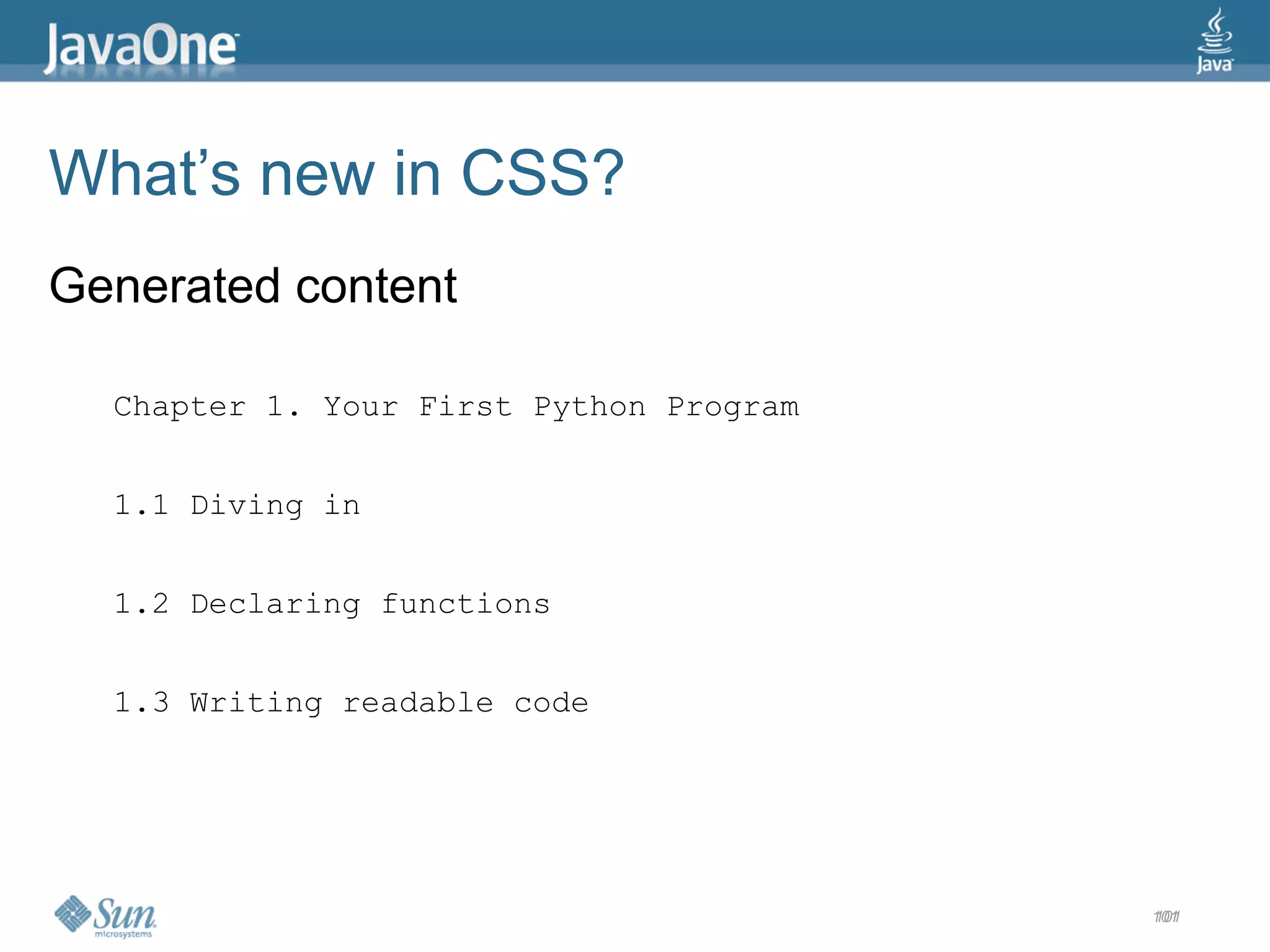Click the Sun diamond emblem icon
Screen dimensions: 1270x952
pyautogui.click(x=73, y=913)
